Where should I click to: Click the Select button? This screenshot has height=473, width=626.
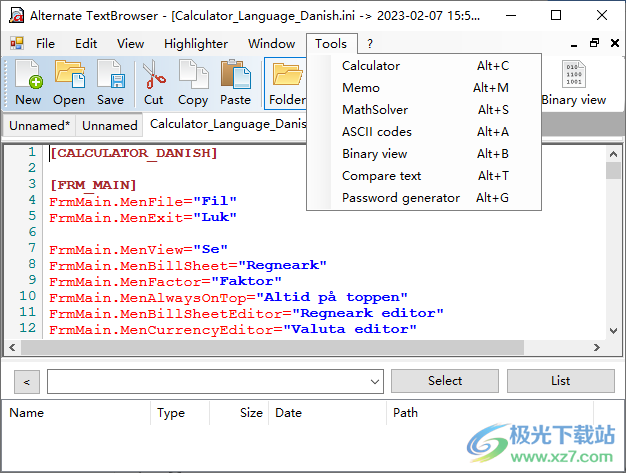(x=445, y=381)
